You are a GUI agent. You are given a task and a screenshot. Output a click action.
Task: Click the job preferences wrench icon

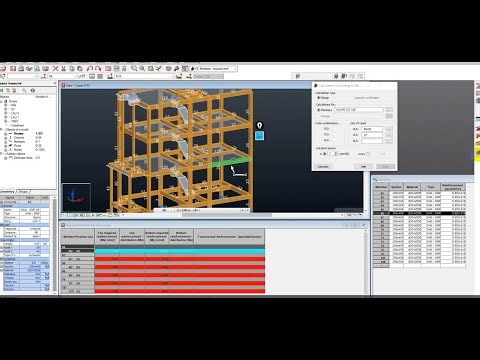coord(176,68)
